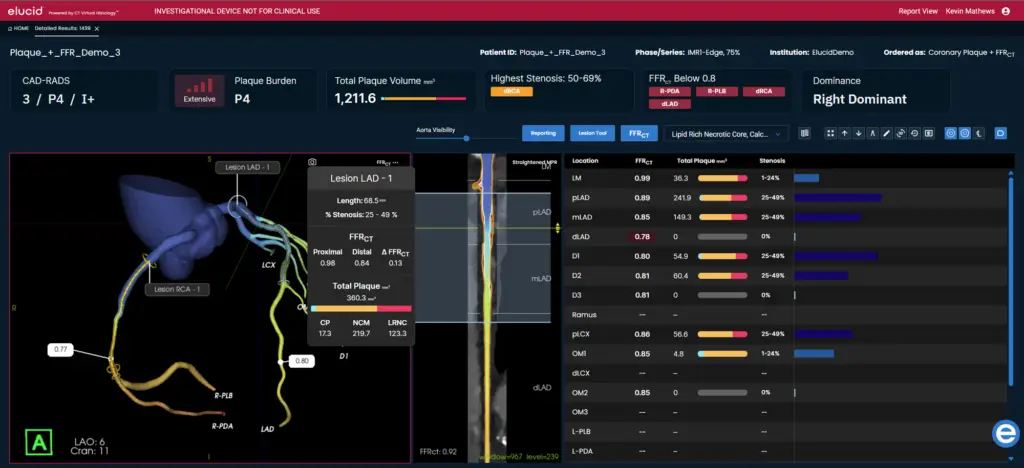Click the down arrow toolbar icon
Viewport: 1024px width, 468px height.
point(859,133)
